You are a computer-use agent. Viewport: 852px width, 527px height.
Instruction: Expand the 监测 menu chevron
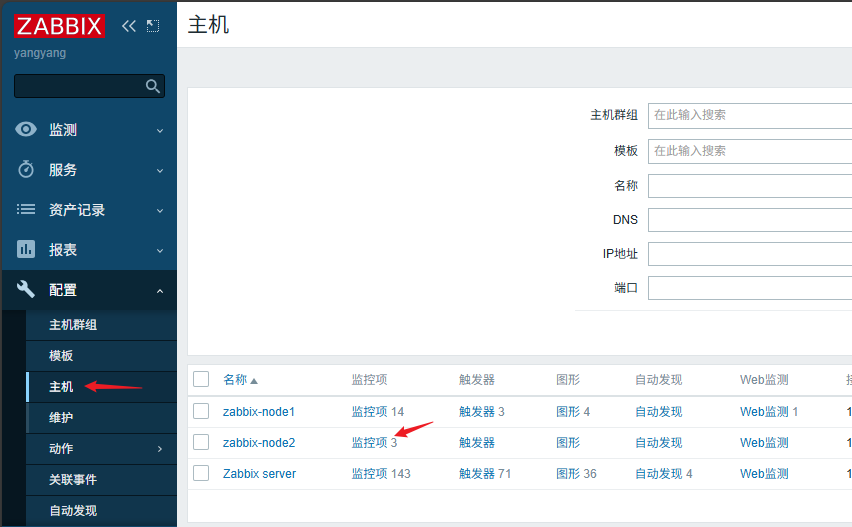coord(160,130)
